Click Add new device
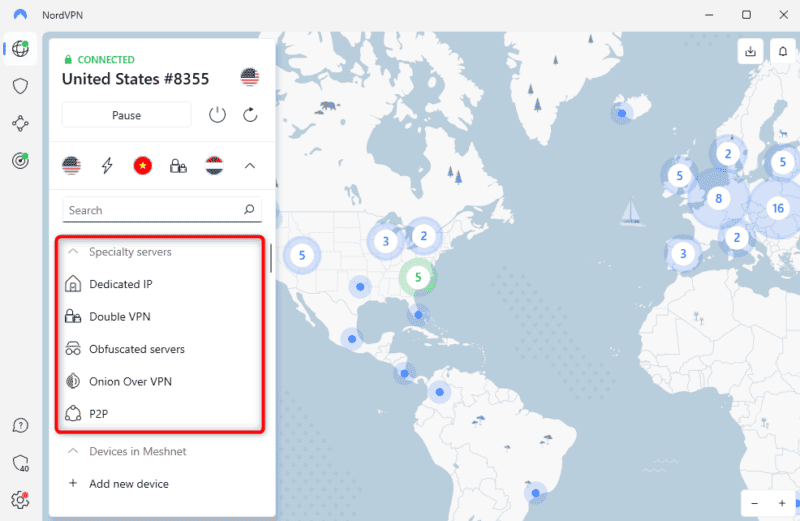800x521 pixels. (x=129, y=484)
